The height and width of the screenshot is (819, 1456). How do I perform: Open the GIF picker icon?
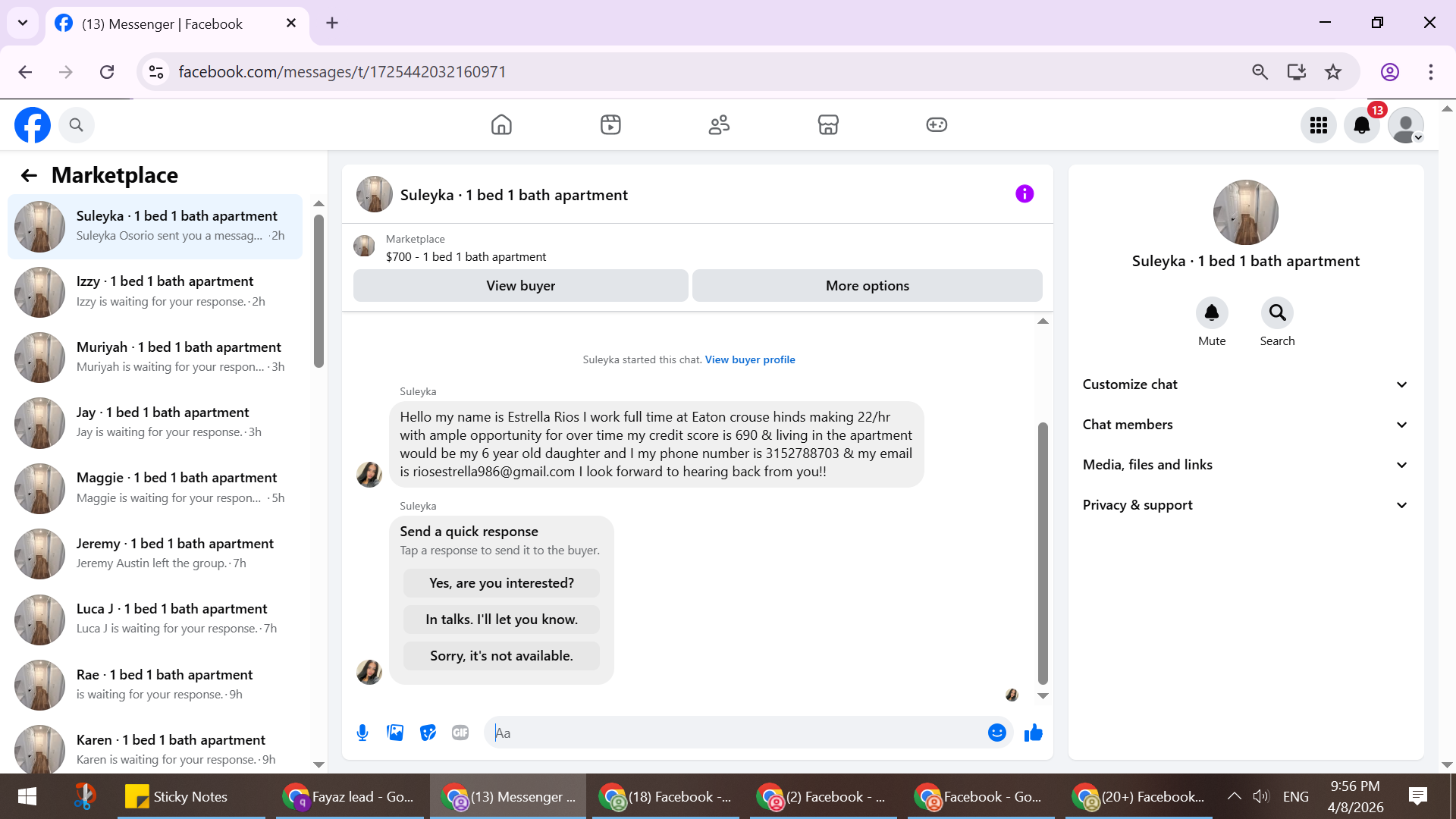coord(460,733)
